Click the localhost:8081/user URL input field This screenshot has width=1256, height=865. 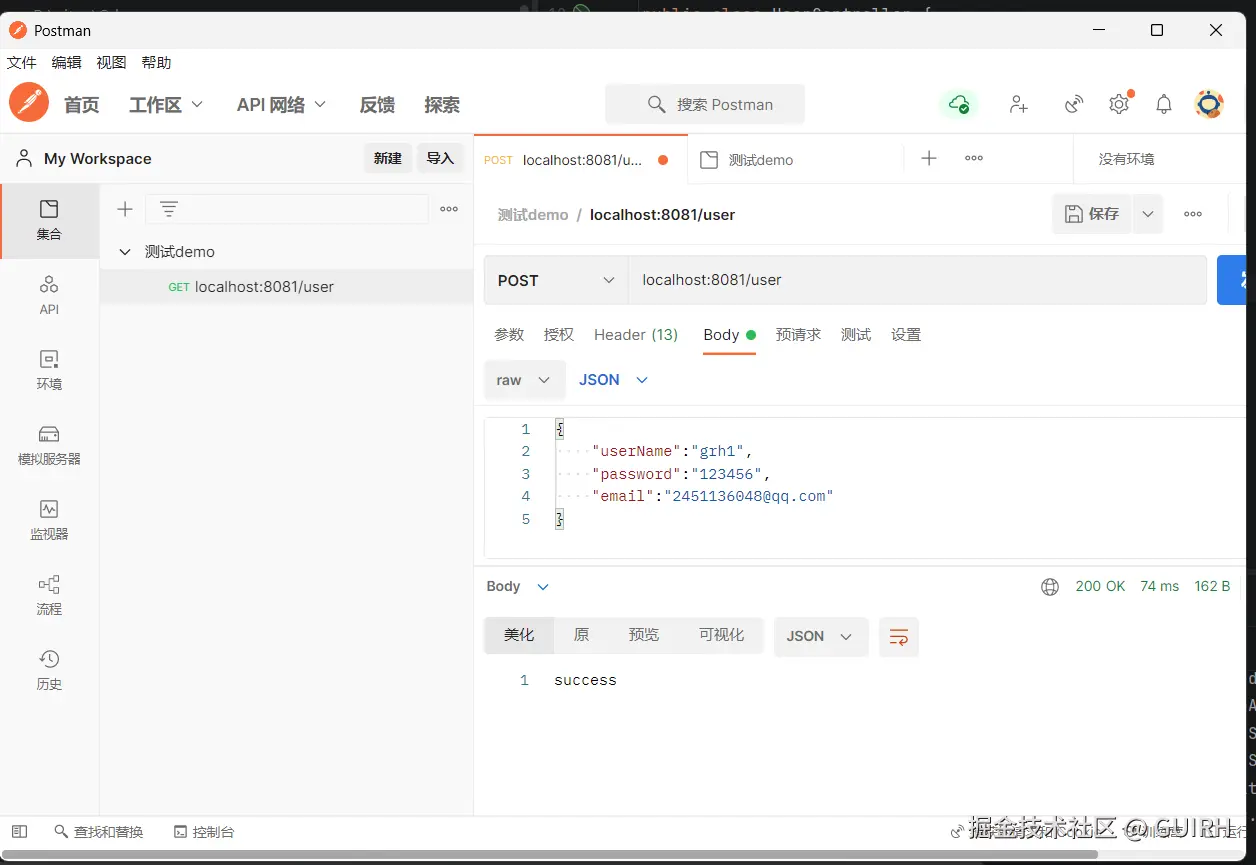(x=917, y=280)
